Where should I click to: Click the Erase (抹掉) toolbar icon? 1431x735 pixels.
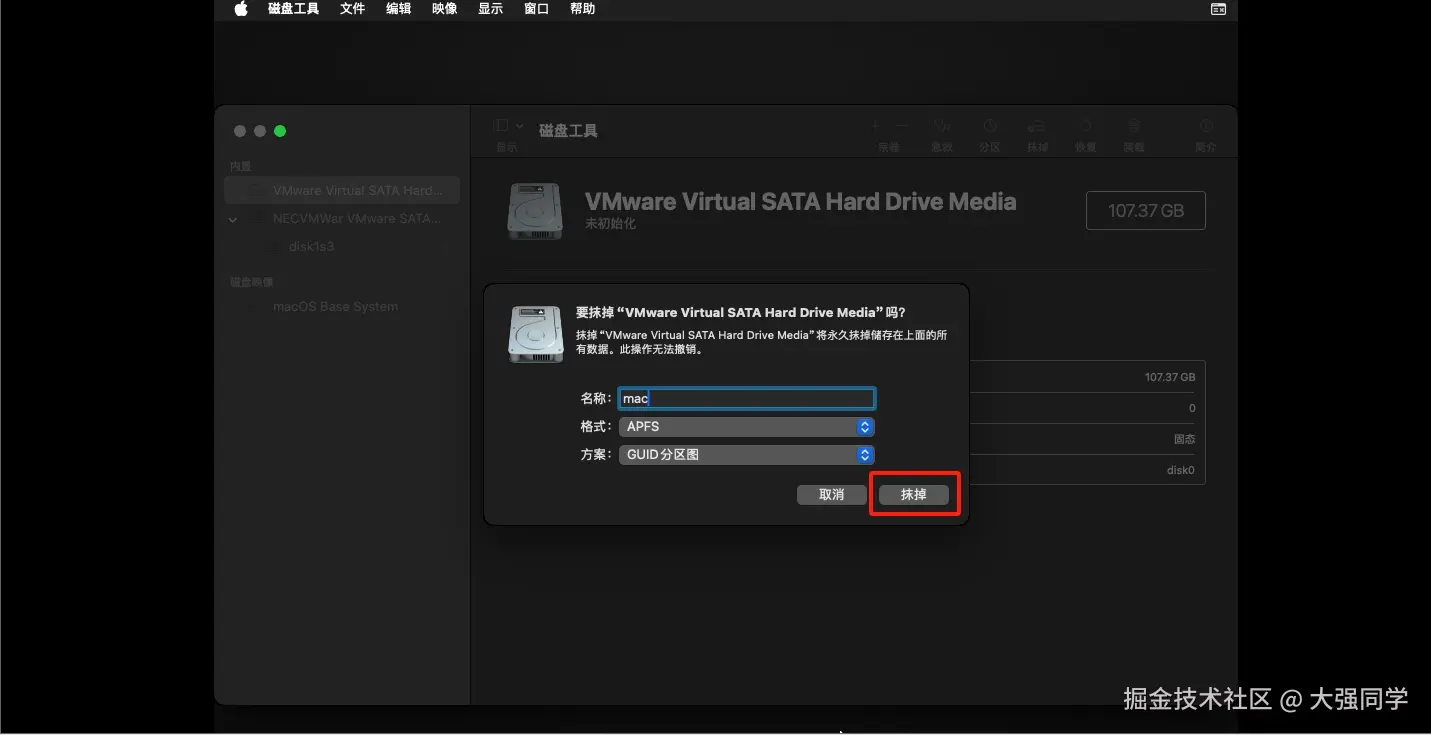point(1037,126)
